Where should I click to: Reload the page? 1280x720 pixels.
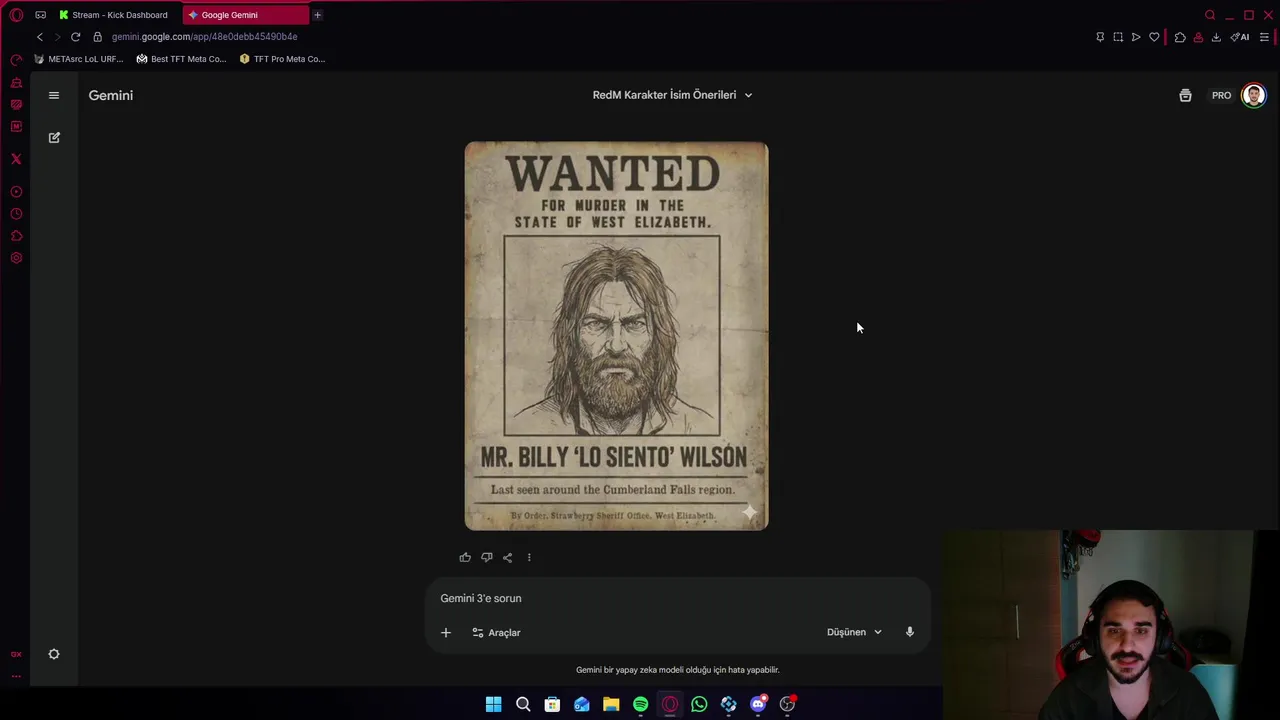pyautogui.click(x=75, y=37)
